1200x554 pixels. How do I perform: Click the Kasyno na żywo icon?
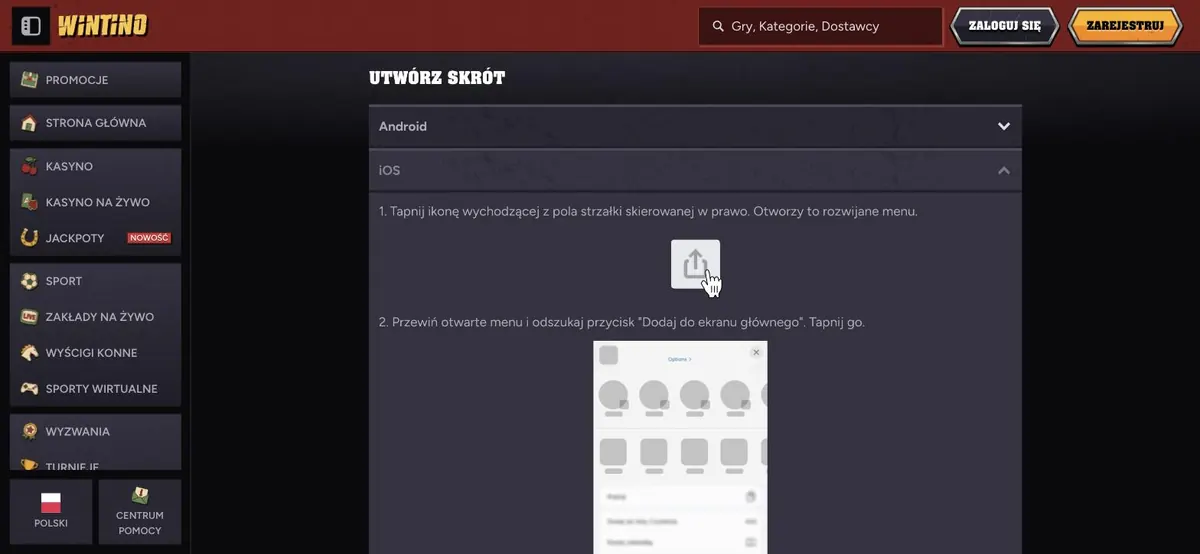click(x=29, y=202)
